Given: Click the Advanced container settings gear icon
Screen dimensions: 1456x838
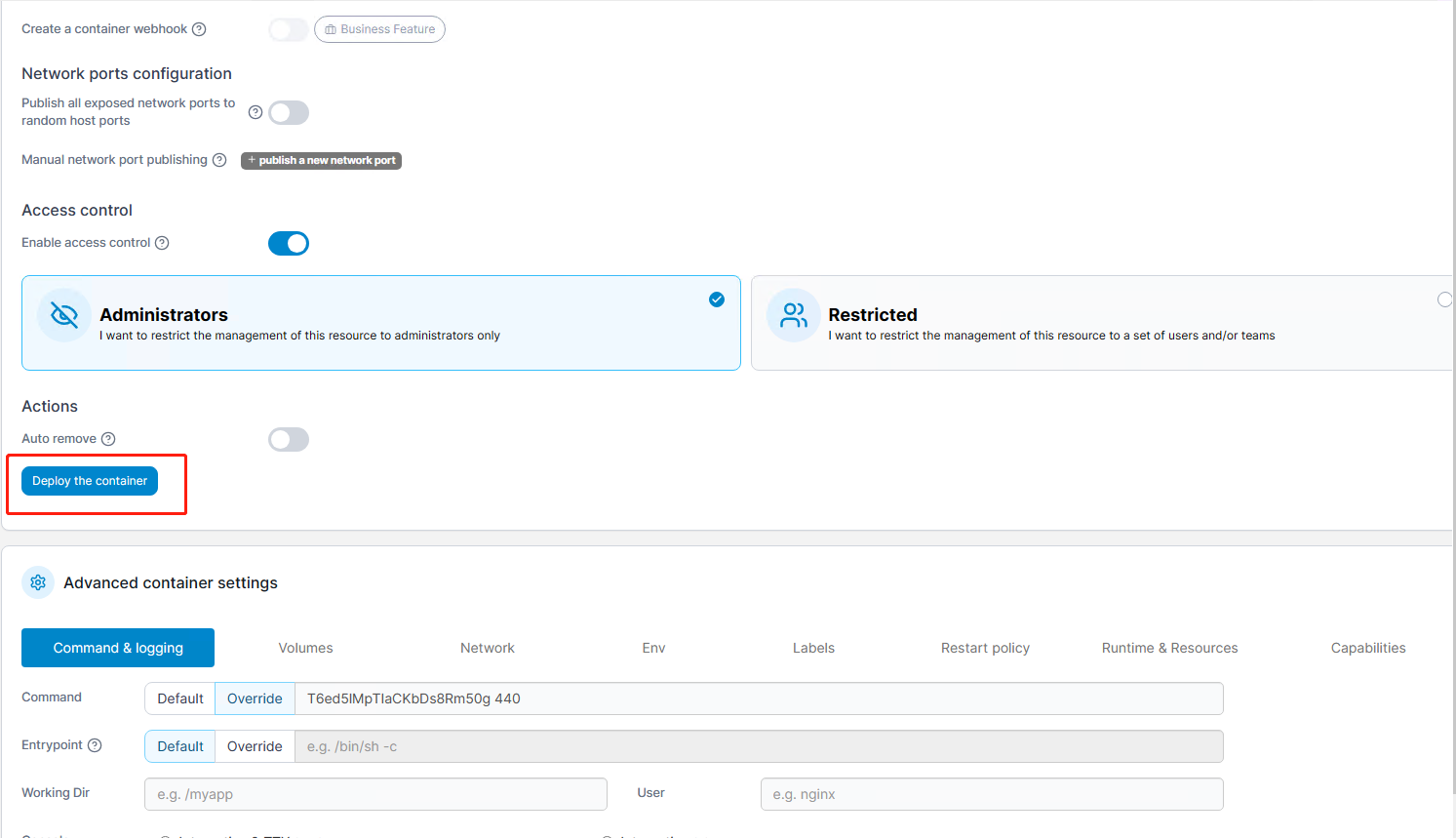Looking at the screenshot, I should tap(38, 582).
